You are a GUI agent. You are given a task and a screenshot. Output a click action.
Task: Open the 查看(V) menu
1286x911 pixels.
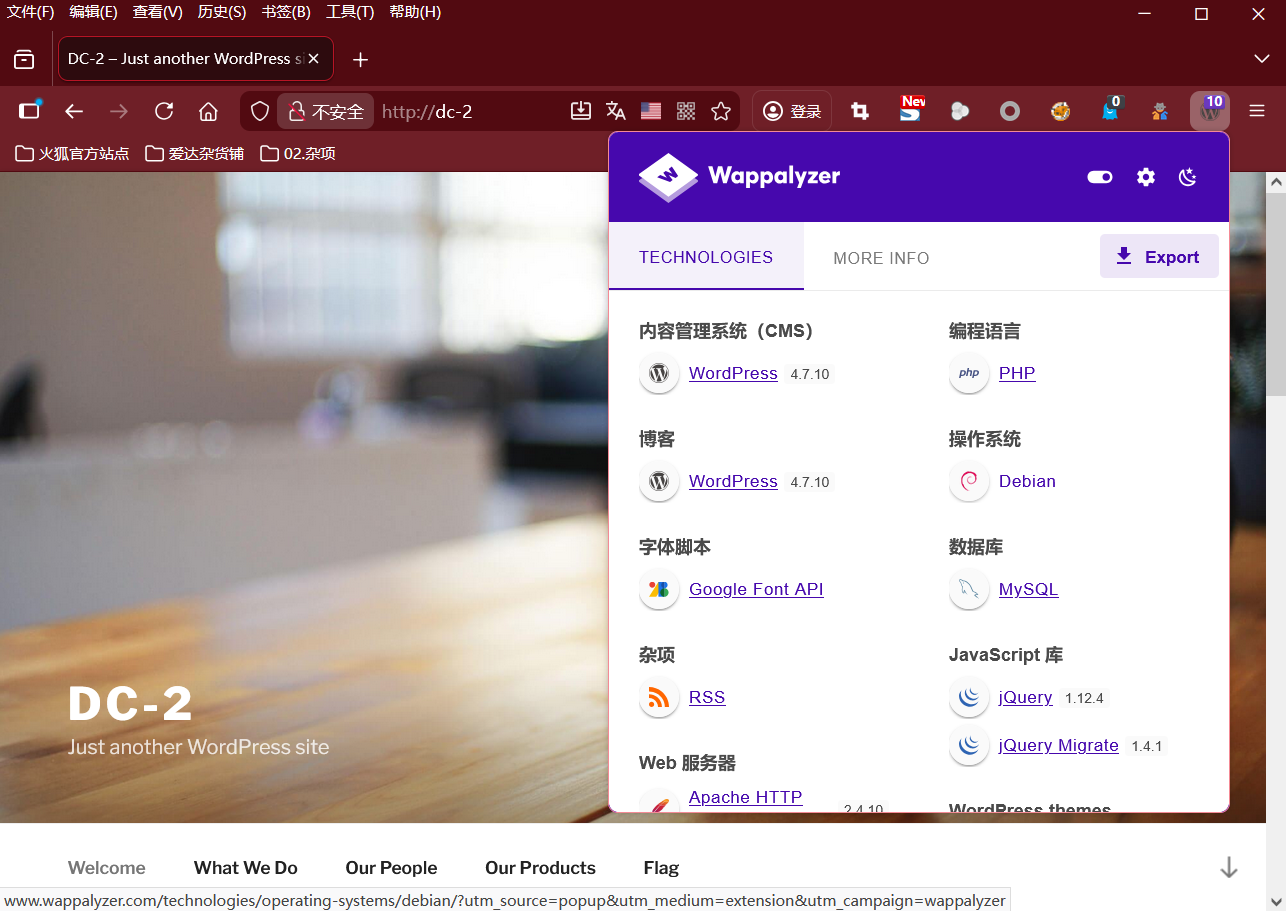[x=158, y=12]
